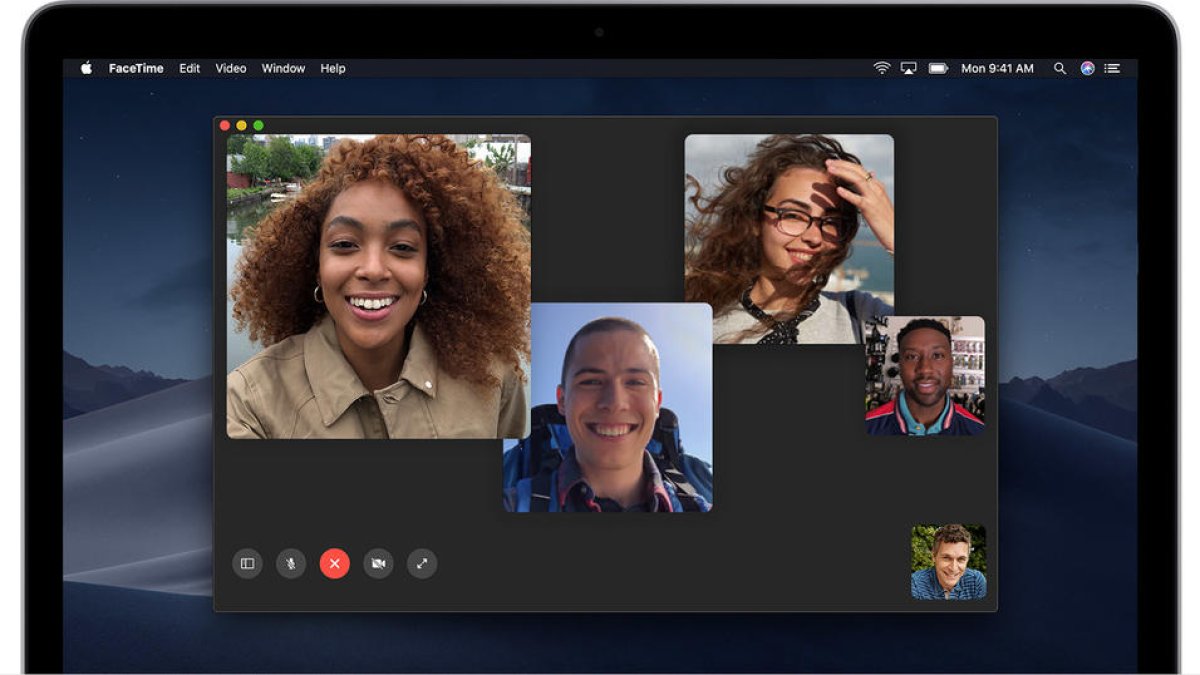Select the man with backpack video tile

pyautogui.click(x=608, y=407)
